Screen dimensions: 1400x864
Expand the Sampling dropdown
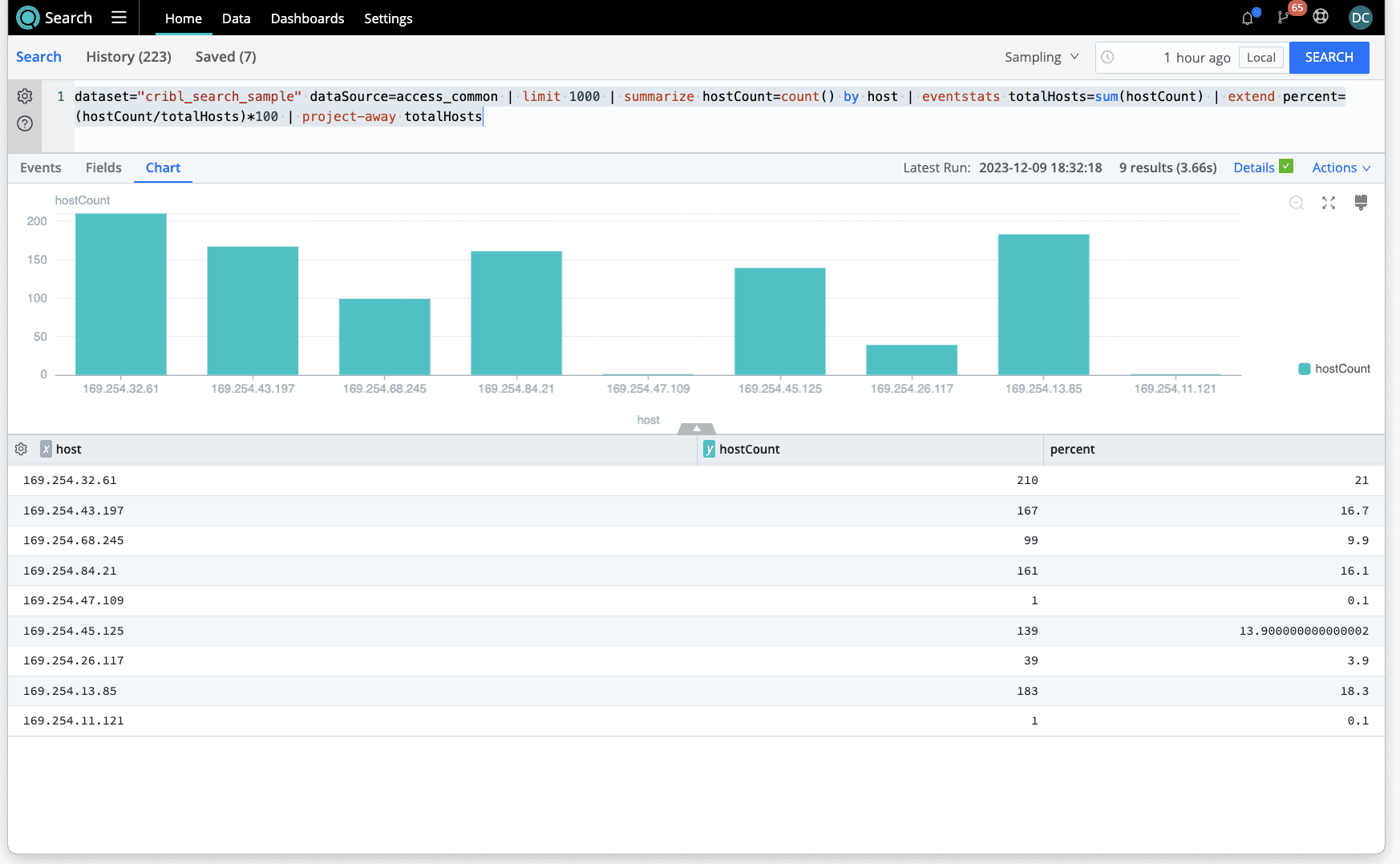[1041, 57]
